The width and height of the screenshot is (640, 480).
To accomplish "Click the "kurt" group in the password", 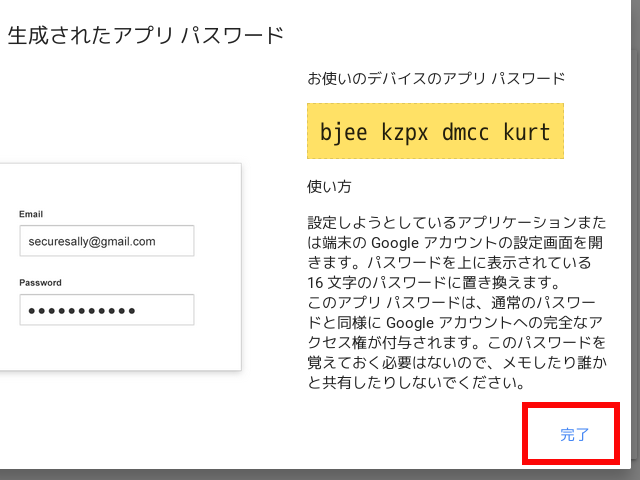I will point(526,133).
